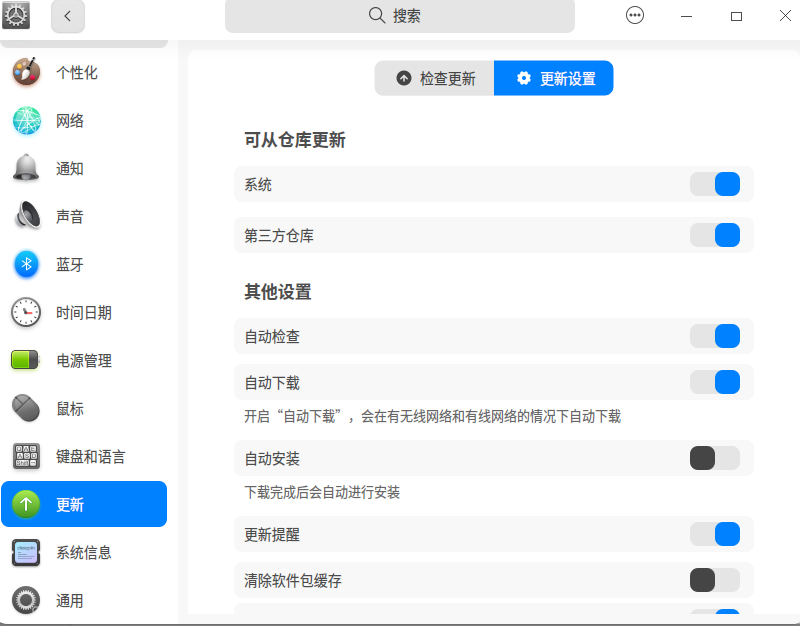Click the 鼠标 mouse icon

point(26,408)
